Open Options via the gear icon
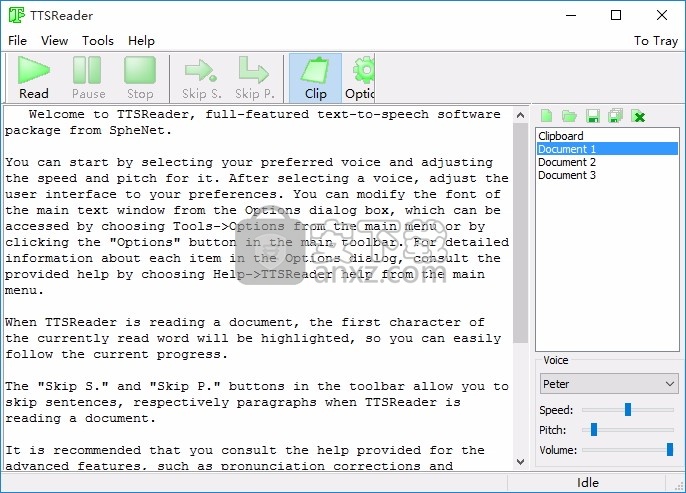Screen dimensions: 686x493 [360, 78]
